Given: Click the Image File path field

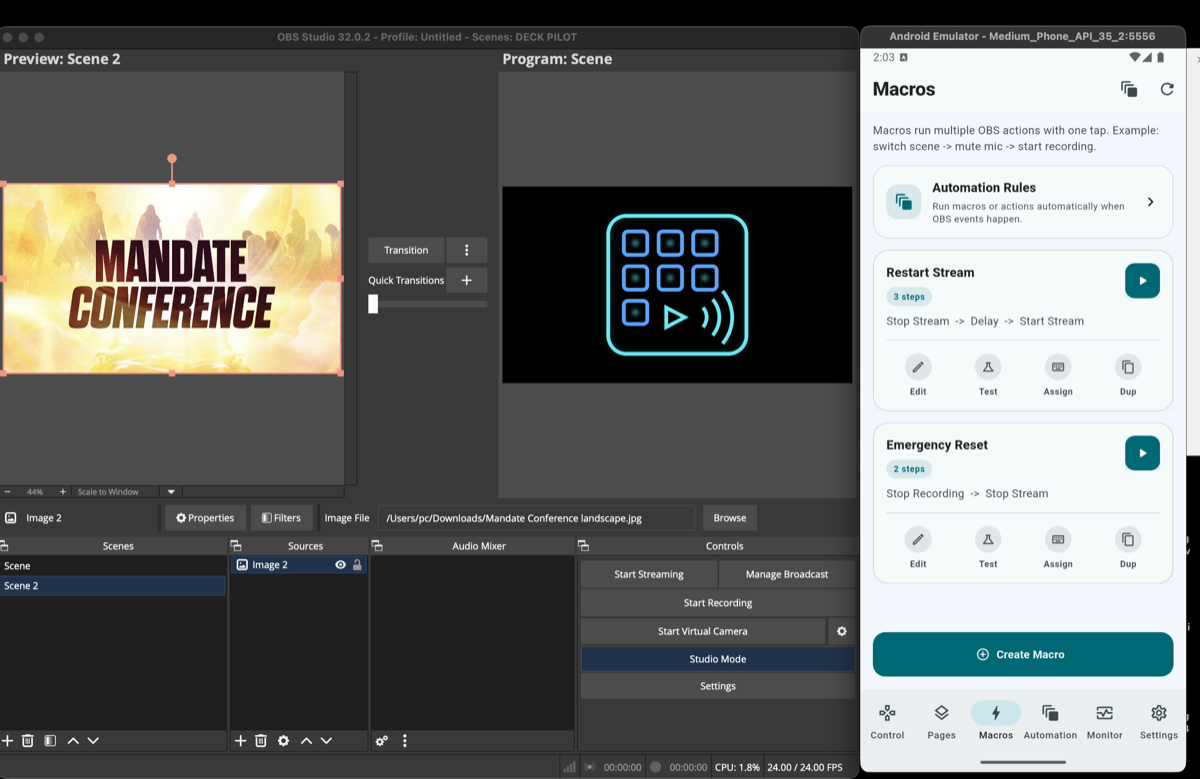Looking at the screenshot, I should click(536, 517).
